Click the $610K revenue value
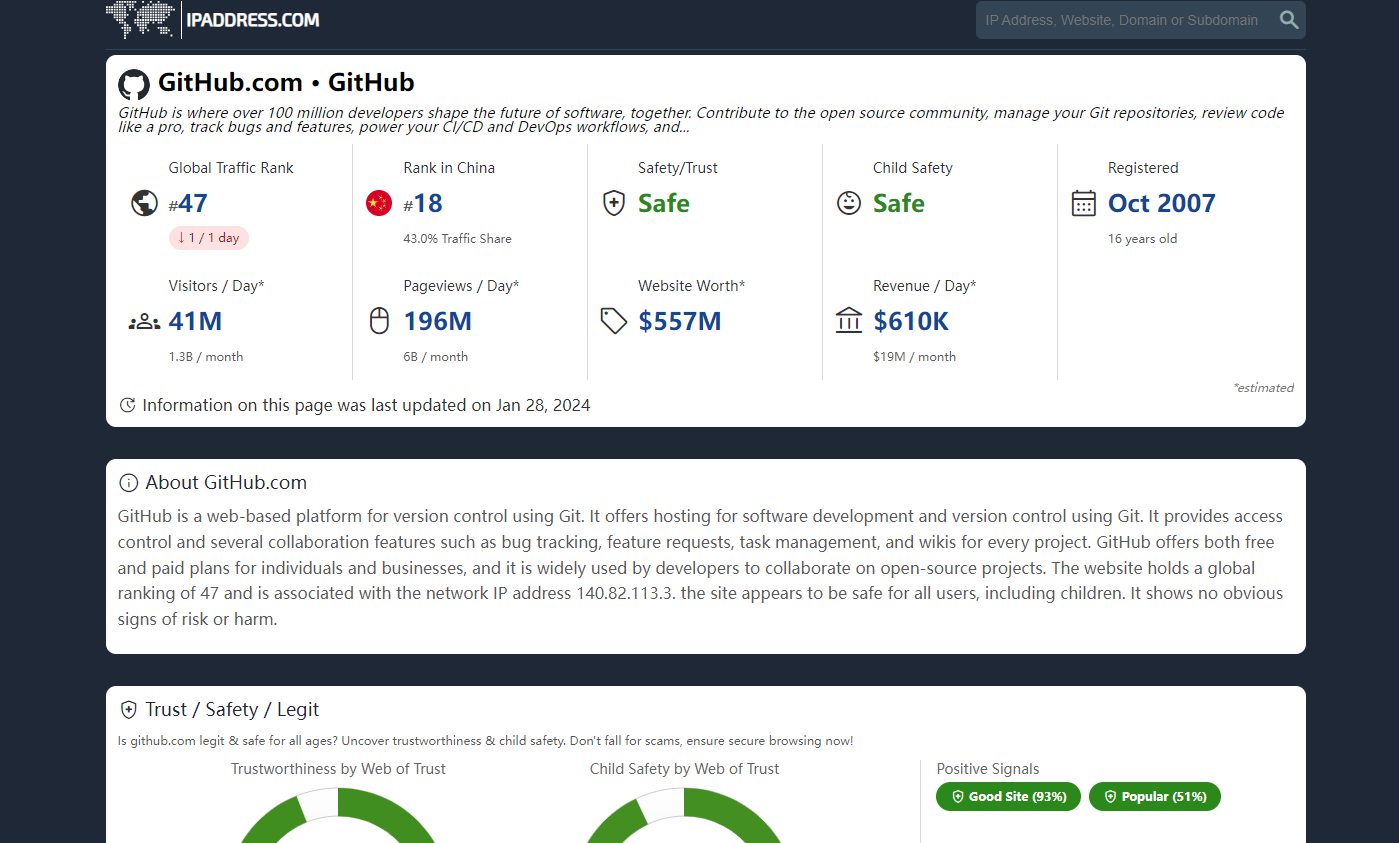 (911, 321)
